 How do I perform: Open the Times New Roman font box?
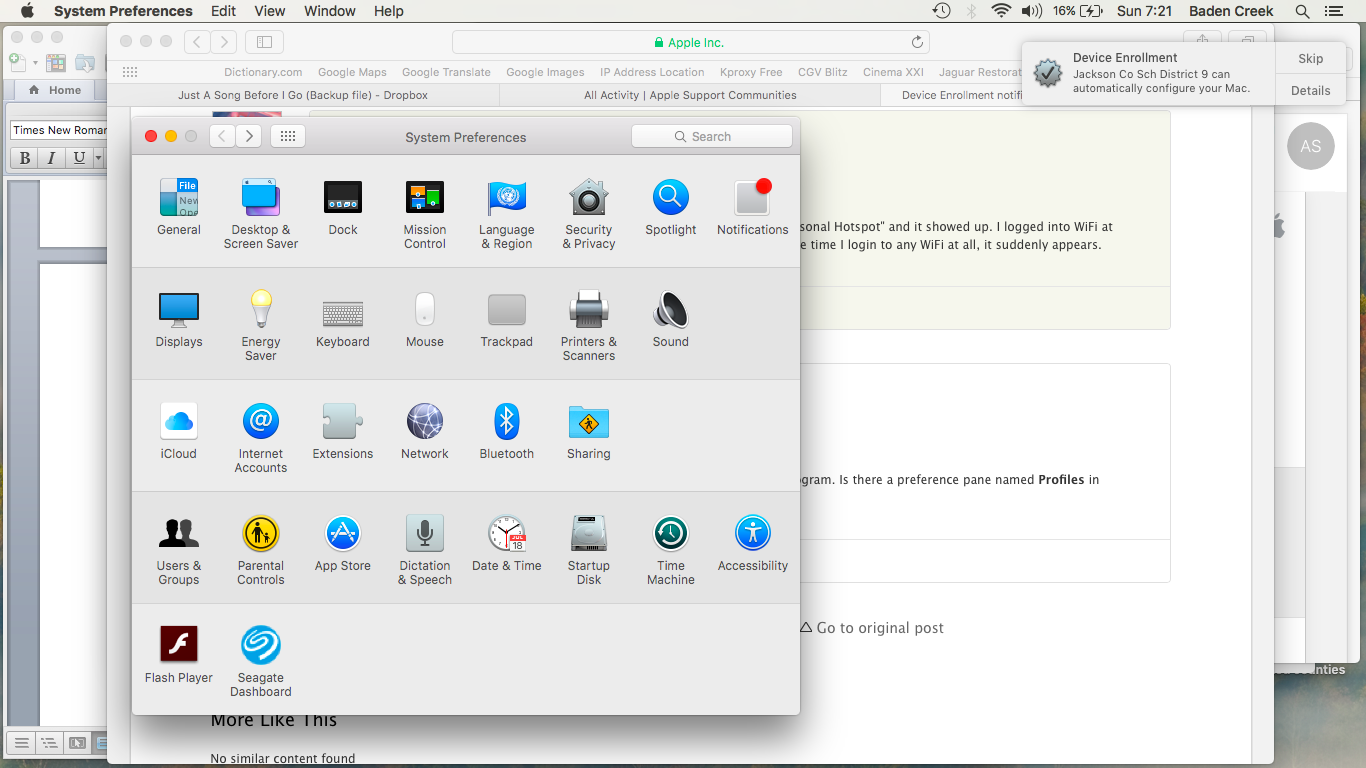(59, 130)
